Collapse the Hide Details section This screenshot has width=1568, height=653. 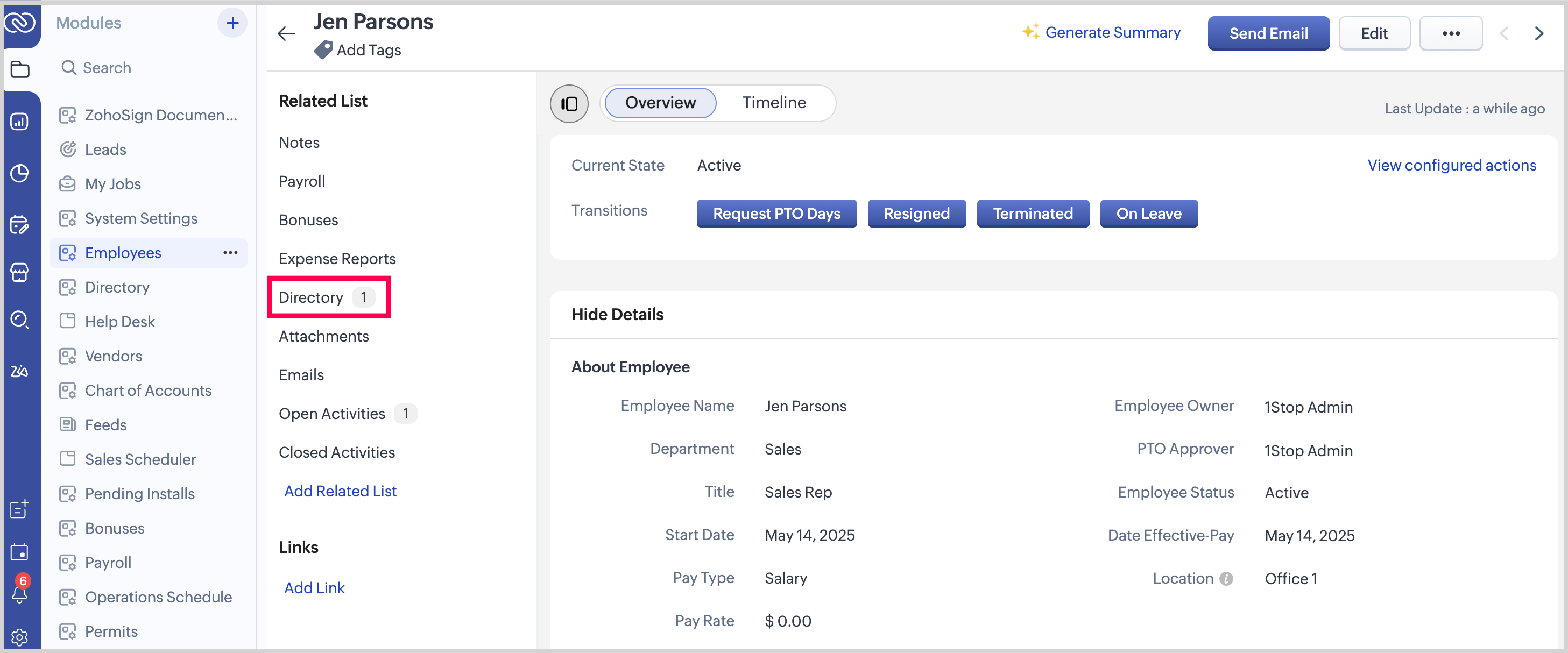(x=617, y=314)
